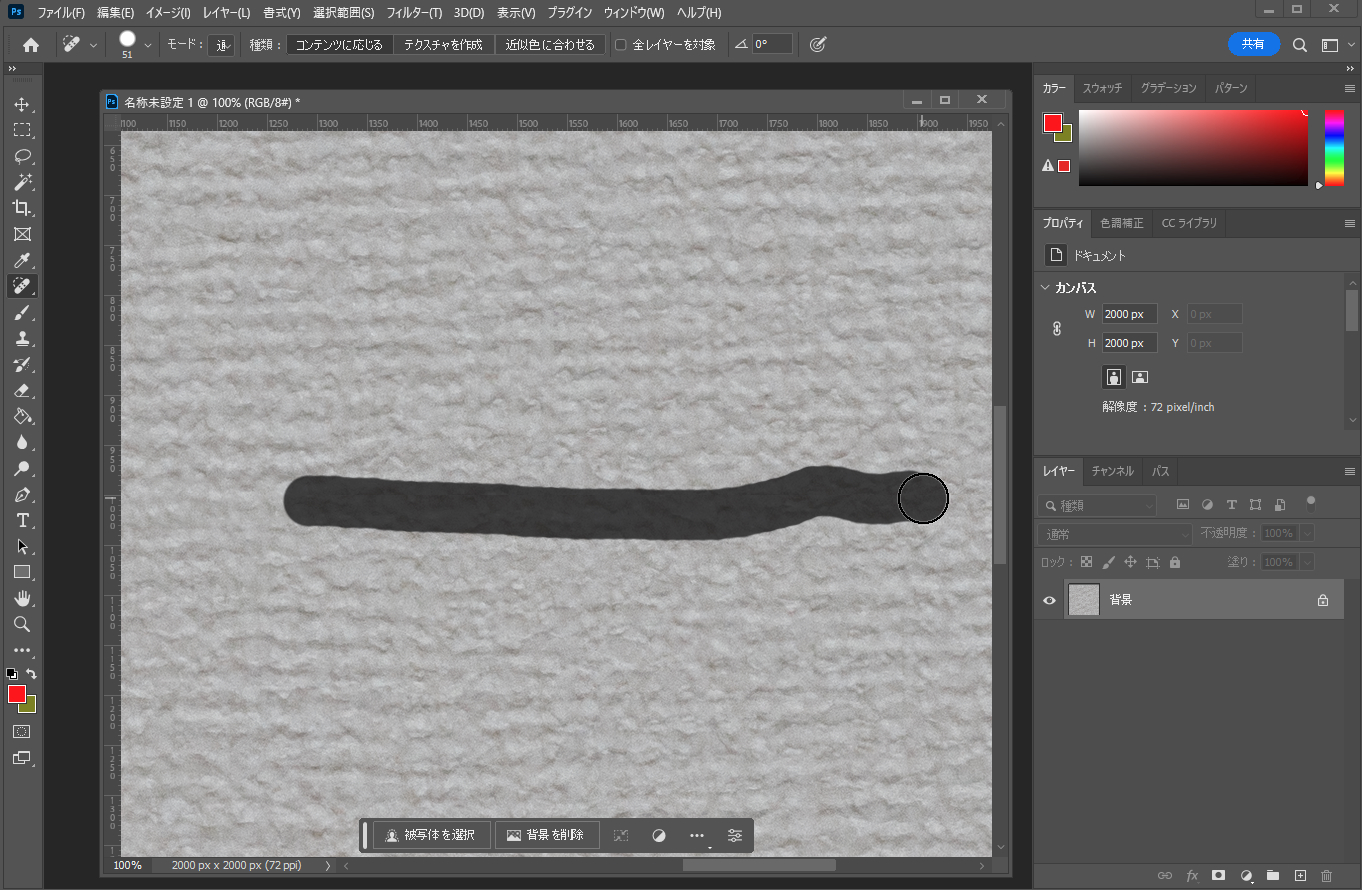Viewport: 1362px width, 890px height.
Task: Enable 全レイヤーを対象 checkbox
Action: click(621, 45)
